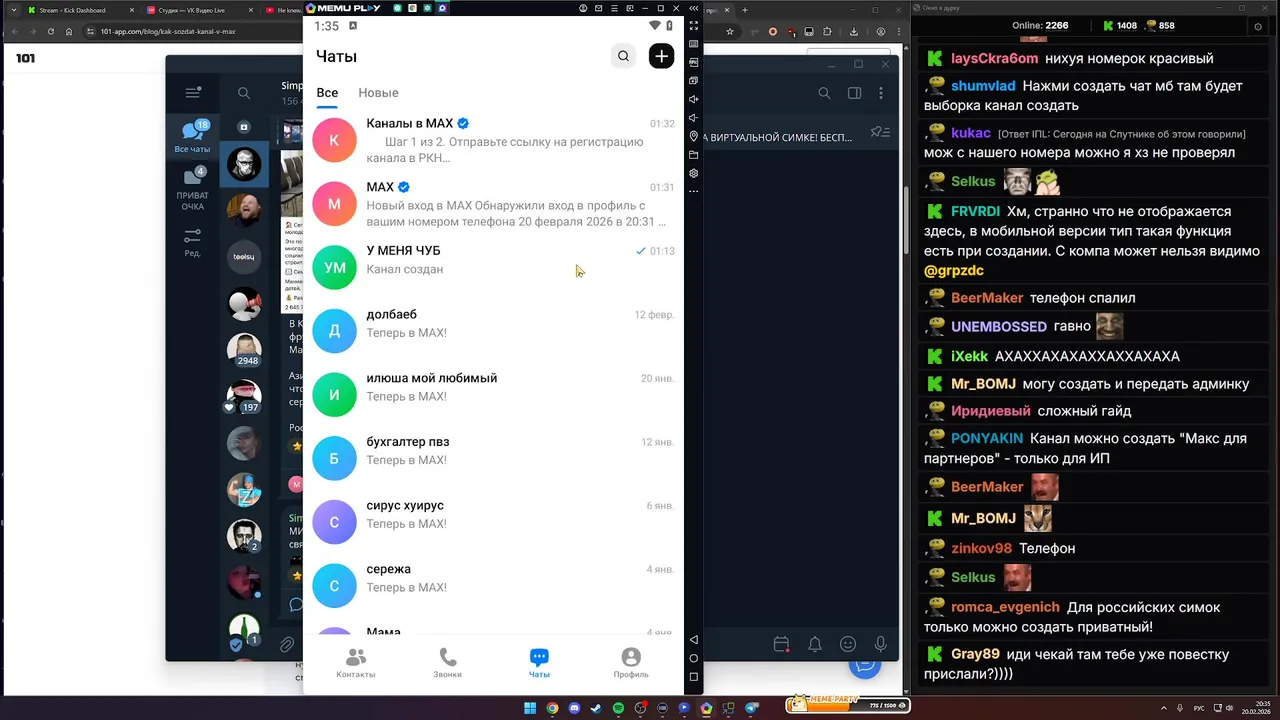Open the Звонки bottom tab

tap(447, 663)
